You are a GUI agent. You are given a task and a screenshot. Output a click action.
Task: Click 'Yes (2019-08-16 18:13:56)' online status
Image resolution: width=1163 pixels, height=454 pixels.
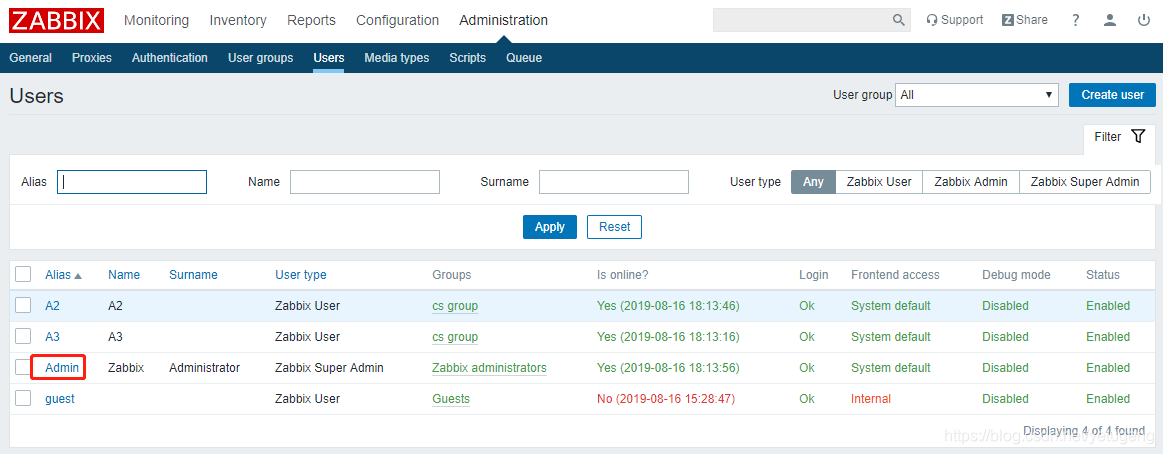click(x=668, y=368)
